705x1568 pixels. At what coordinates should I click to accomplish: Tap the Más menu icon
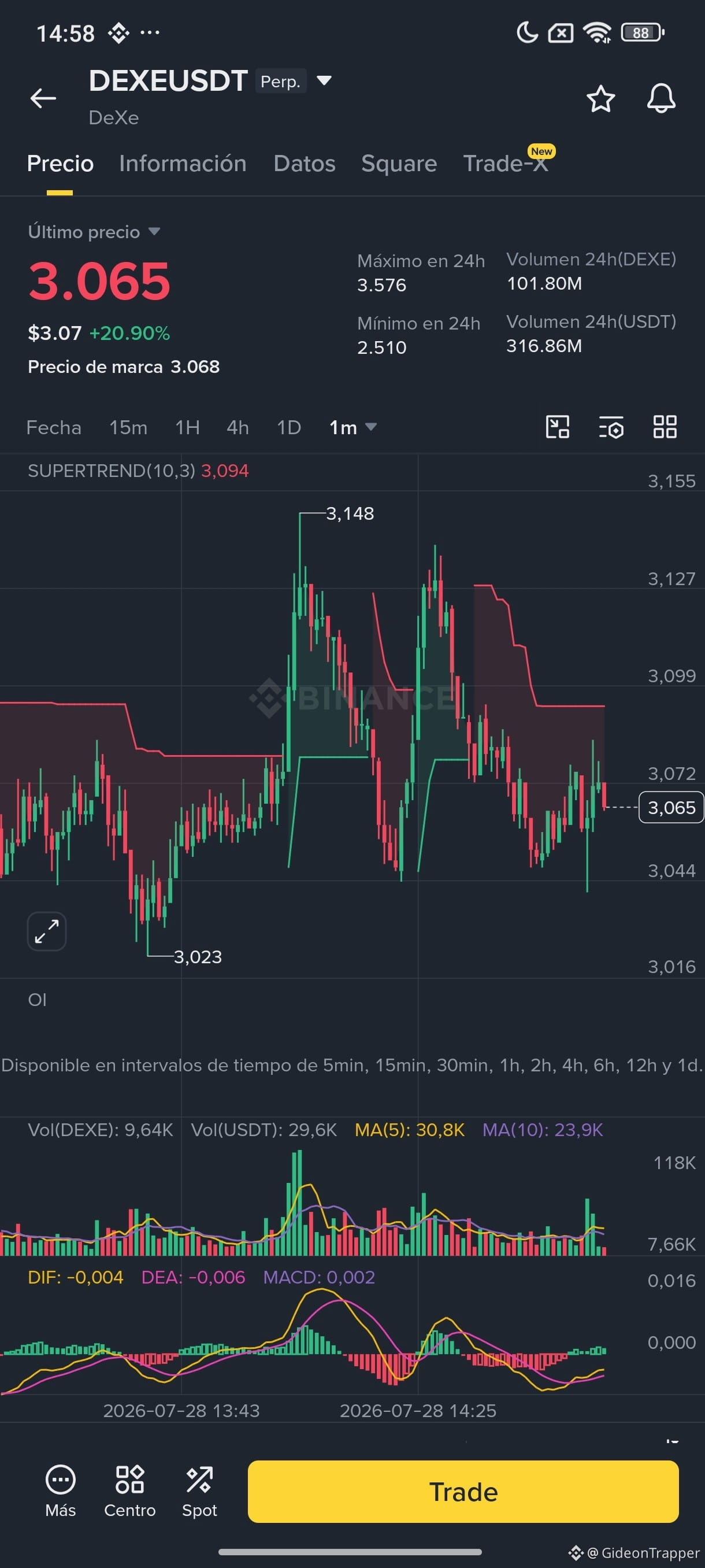tap(60, 1491)
